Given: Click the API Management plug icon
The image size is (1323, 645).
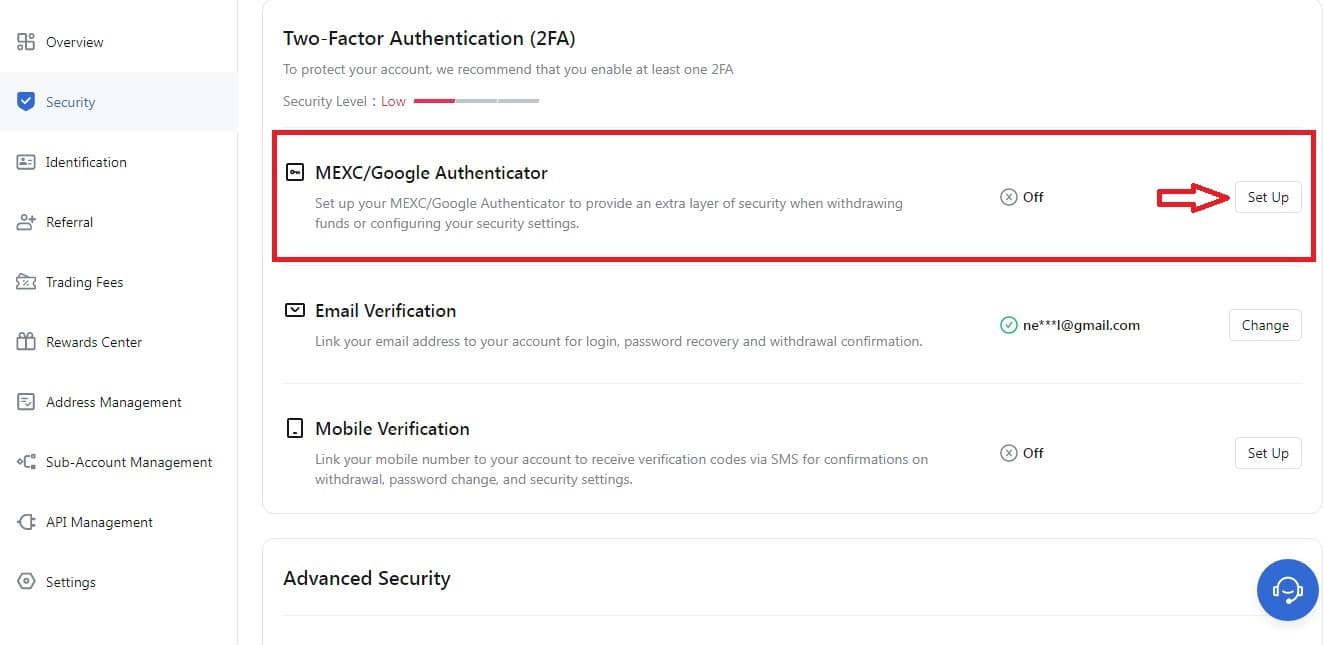Looking at the screenshot, I should pyautogui.click(x=26, y=522).
